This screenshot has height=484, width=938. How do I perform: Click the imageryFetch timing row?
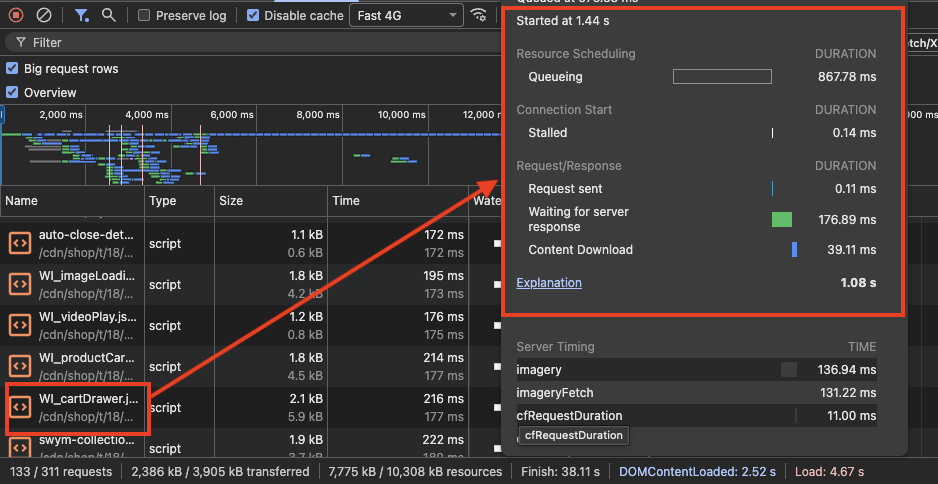[696, 393]
